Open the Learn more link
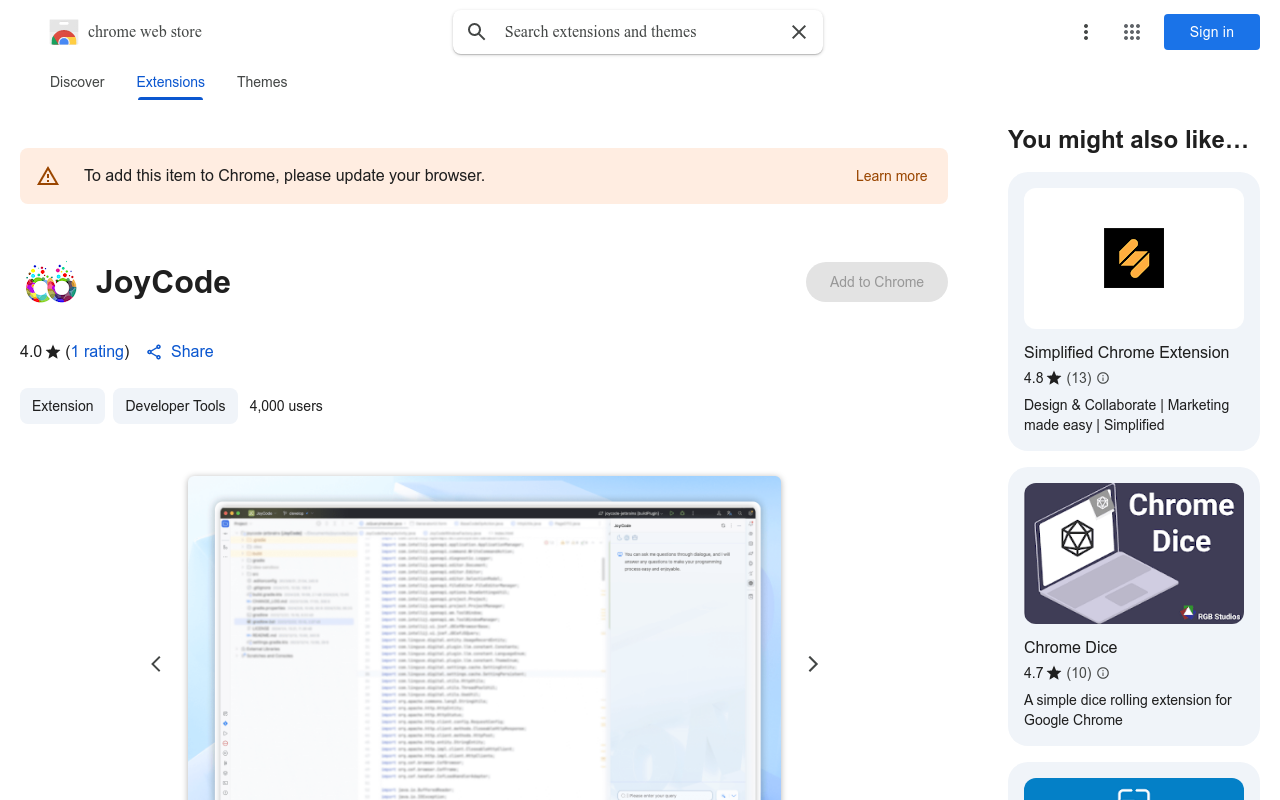The height and width of the screenshot is (800, 1280). [x=891, y=176]
